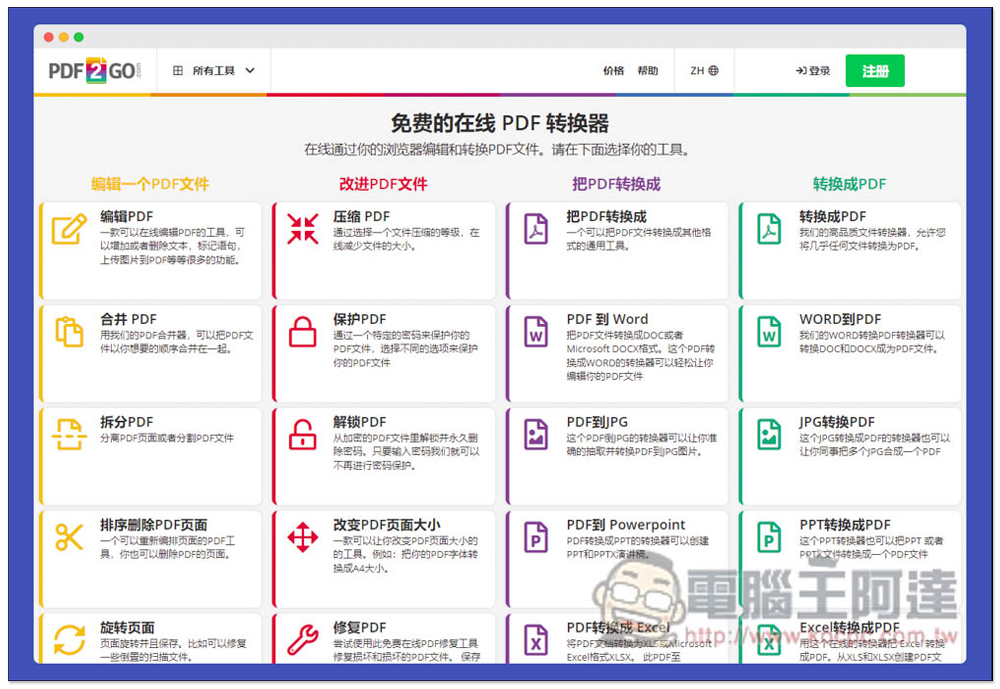
Task: Expand the 所有工具 dropdown chevron
Action: point(250,71)
